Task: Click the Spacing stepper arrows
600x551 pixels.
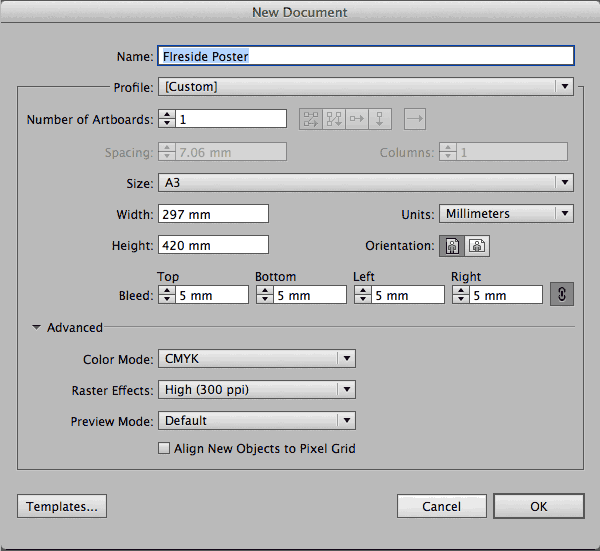Action: click(x=167, y=152)
